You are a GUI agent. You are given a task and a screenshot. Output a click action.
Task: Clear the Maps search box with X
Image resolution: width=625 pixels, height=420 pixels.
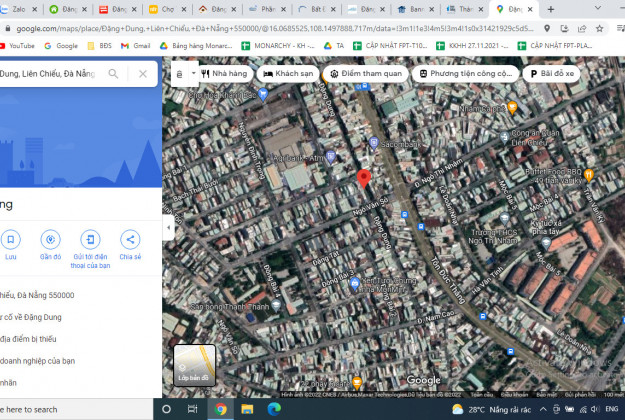[x=143, y=74]
